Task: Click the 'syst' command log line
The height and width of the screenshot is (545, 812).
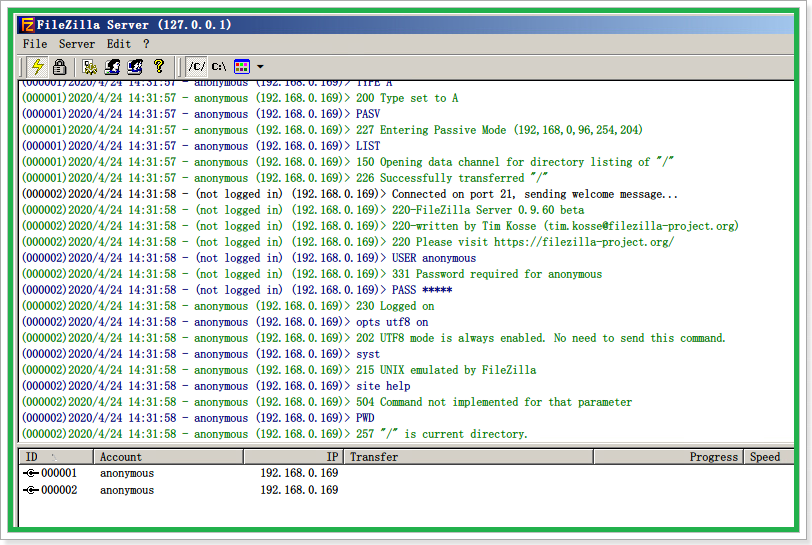Action: [x=201, y=354]
